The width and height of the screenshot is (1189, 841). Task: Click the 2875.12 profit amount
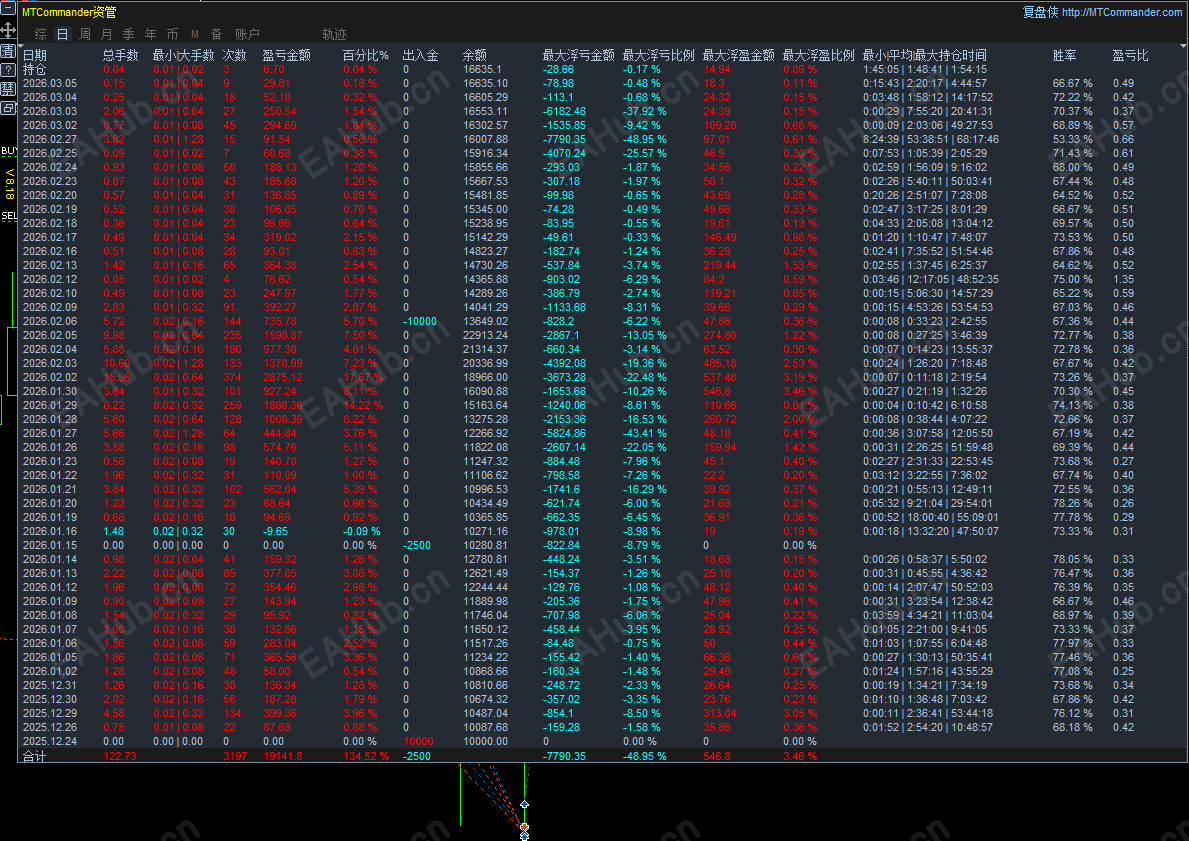pos(282,378)
